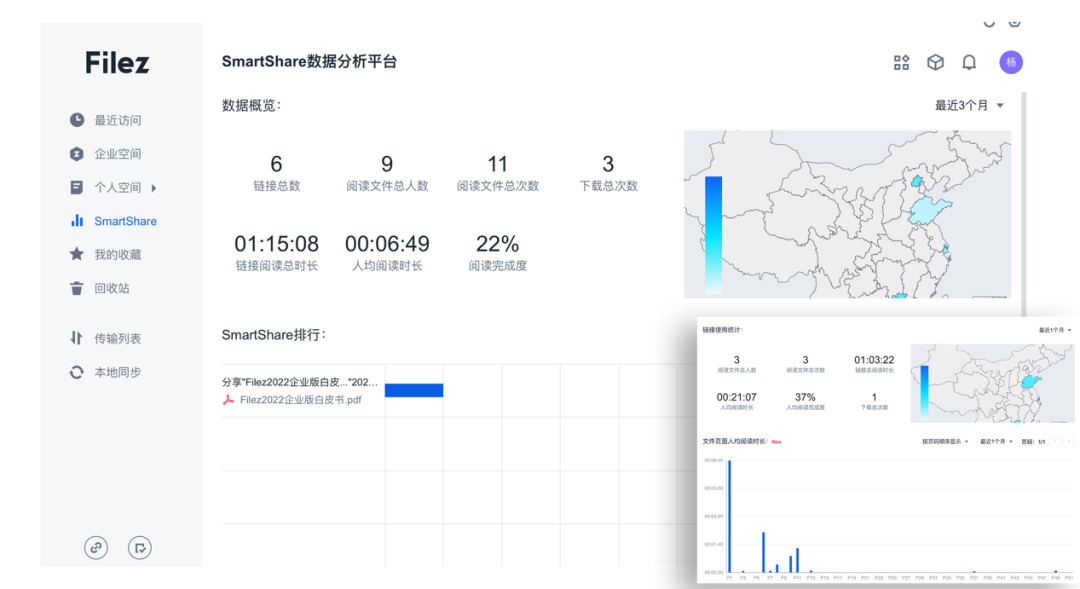The height and width of the screenshot is (589, 1080).
Task: Click highlighted Beijing region on main map
Action: tap(917, 182)
